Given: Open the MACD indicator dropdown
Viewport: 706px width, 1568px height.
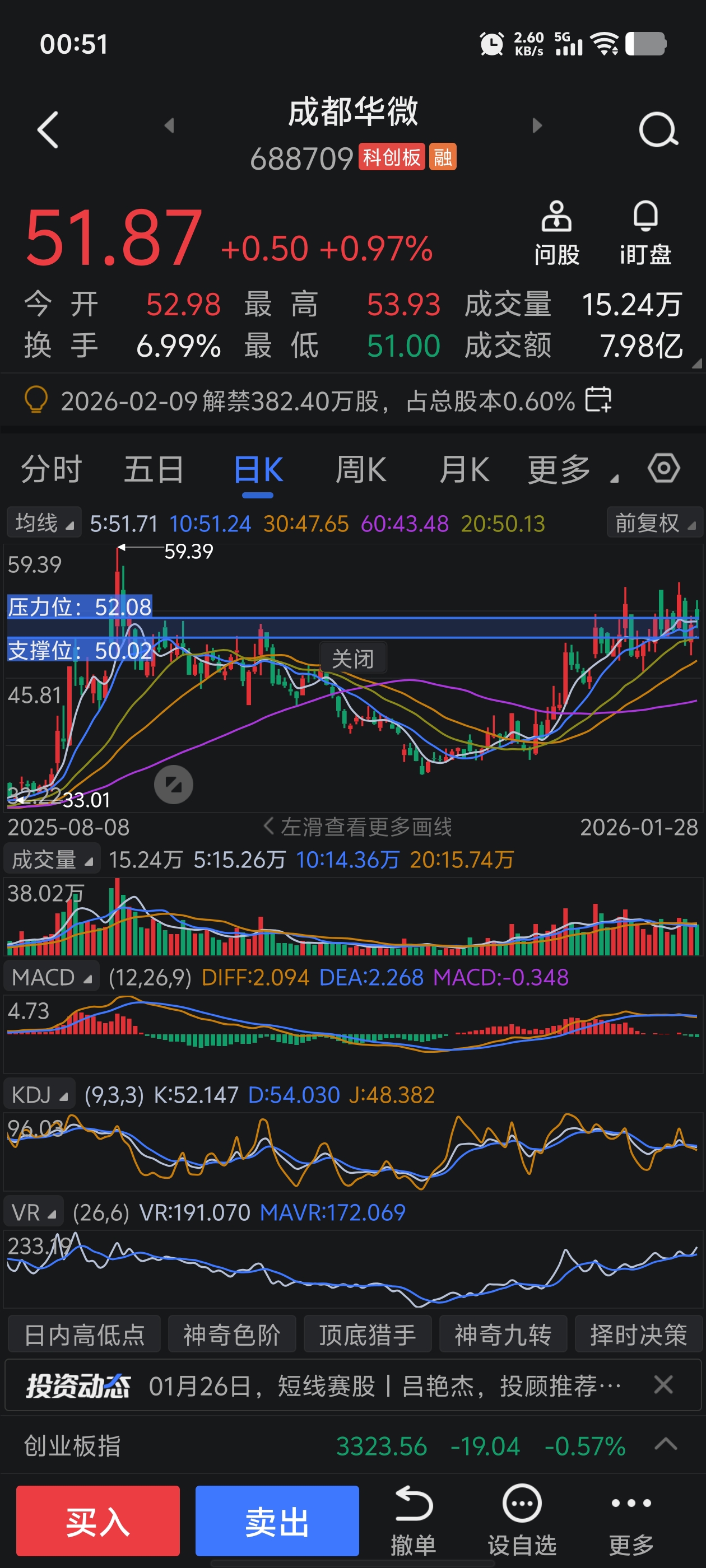Looking at the screenshot, I should (x=52, y=976).
